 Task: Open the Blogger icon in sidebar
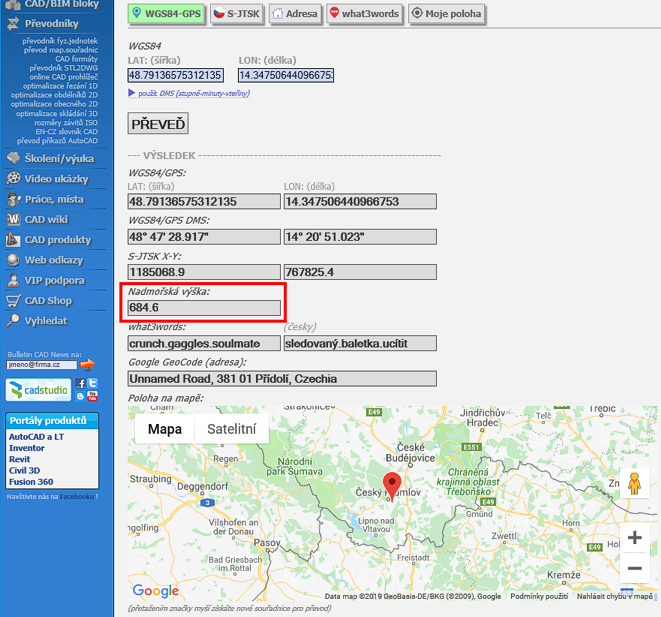[81, 396]
